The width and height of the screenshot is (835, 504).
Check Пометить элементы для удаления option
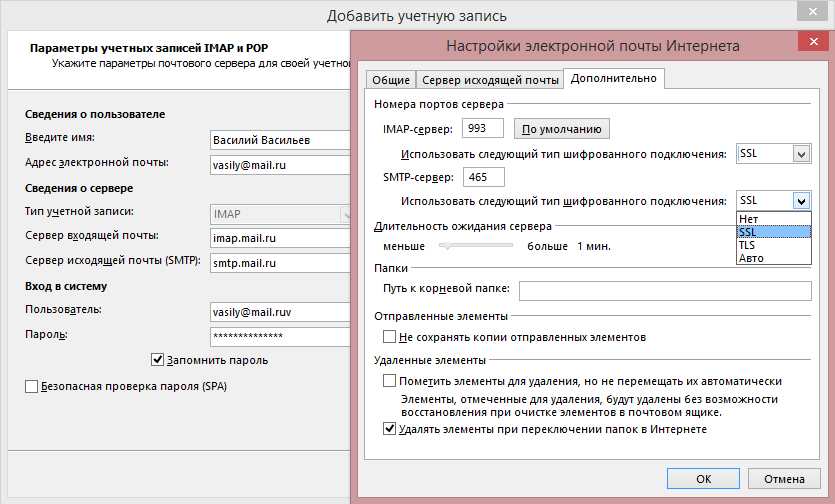tap(390, 381)
